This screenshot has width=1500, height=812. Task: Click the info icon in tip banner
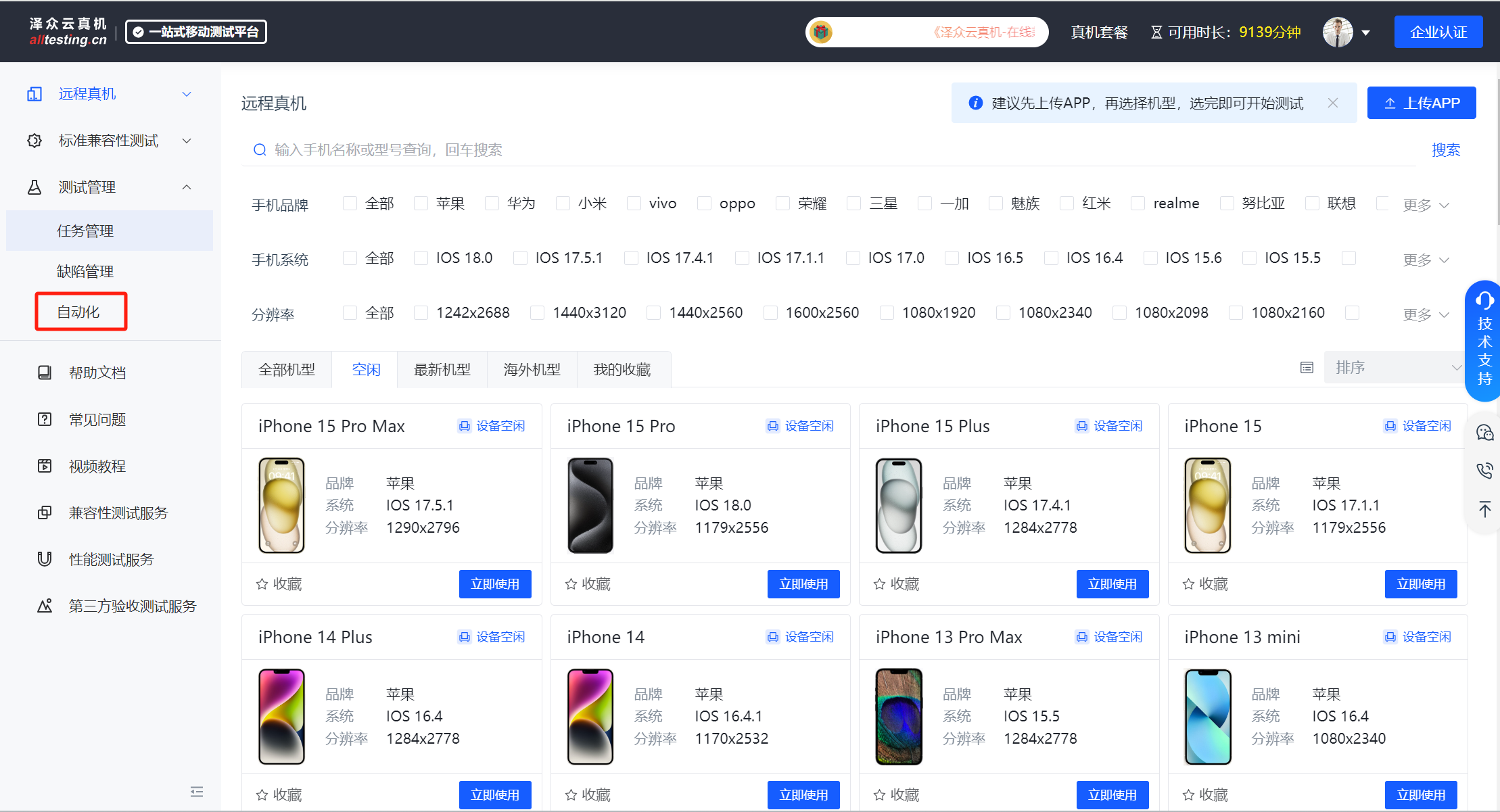tap(975, 103)
